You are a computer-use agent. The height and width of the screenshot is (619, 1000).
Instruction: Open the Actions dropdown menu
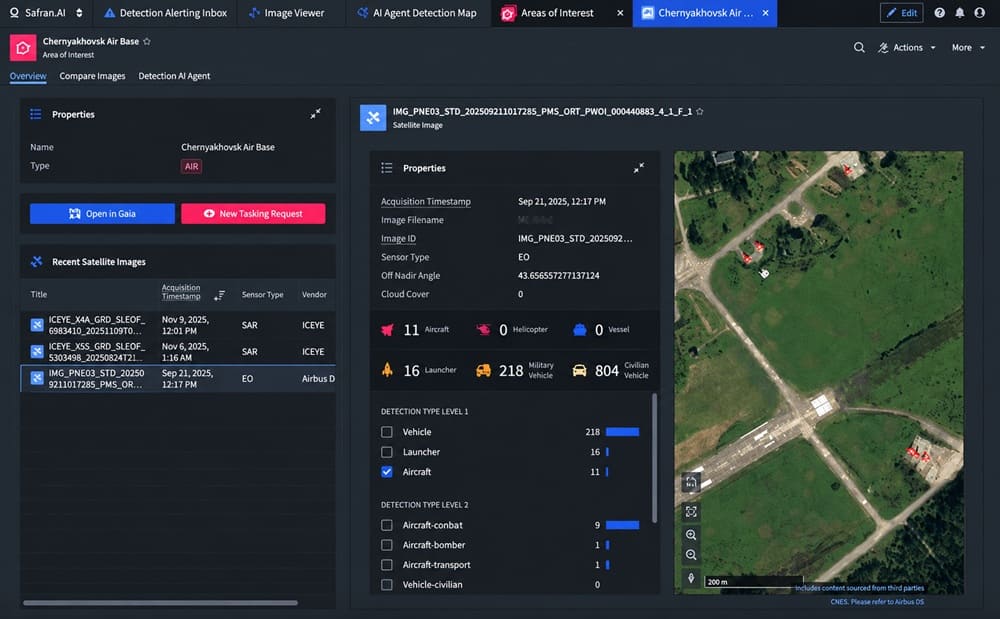[907, 47]
